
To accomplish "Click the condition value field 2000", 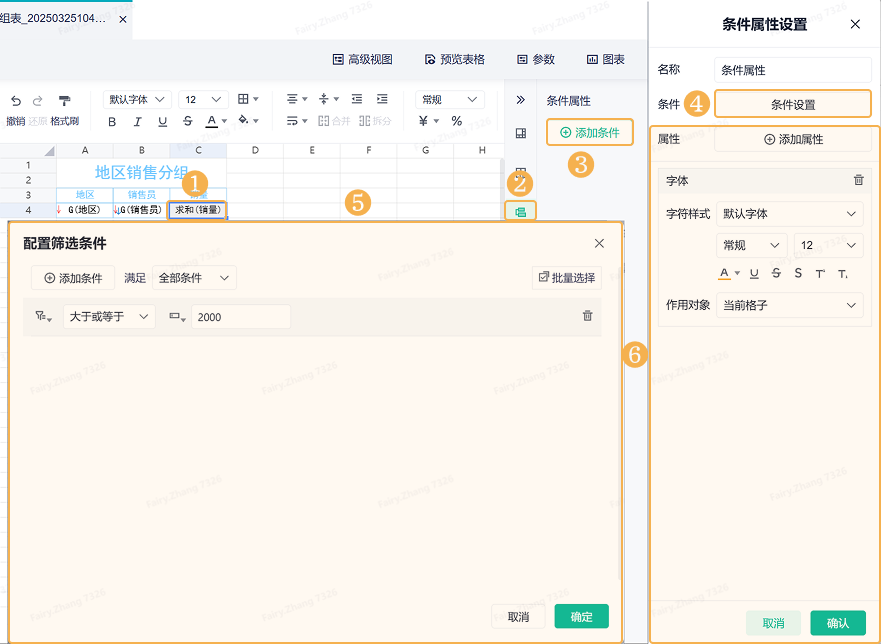I will click(x=241, y=317).
